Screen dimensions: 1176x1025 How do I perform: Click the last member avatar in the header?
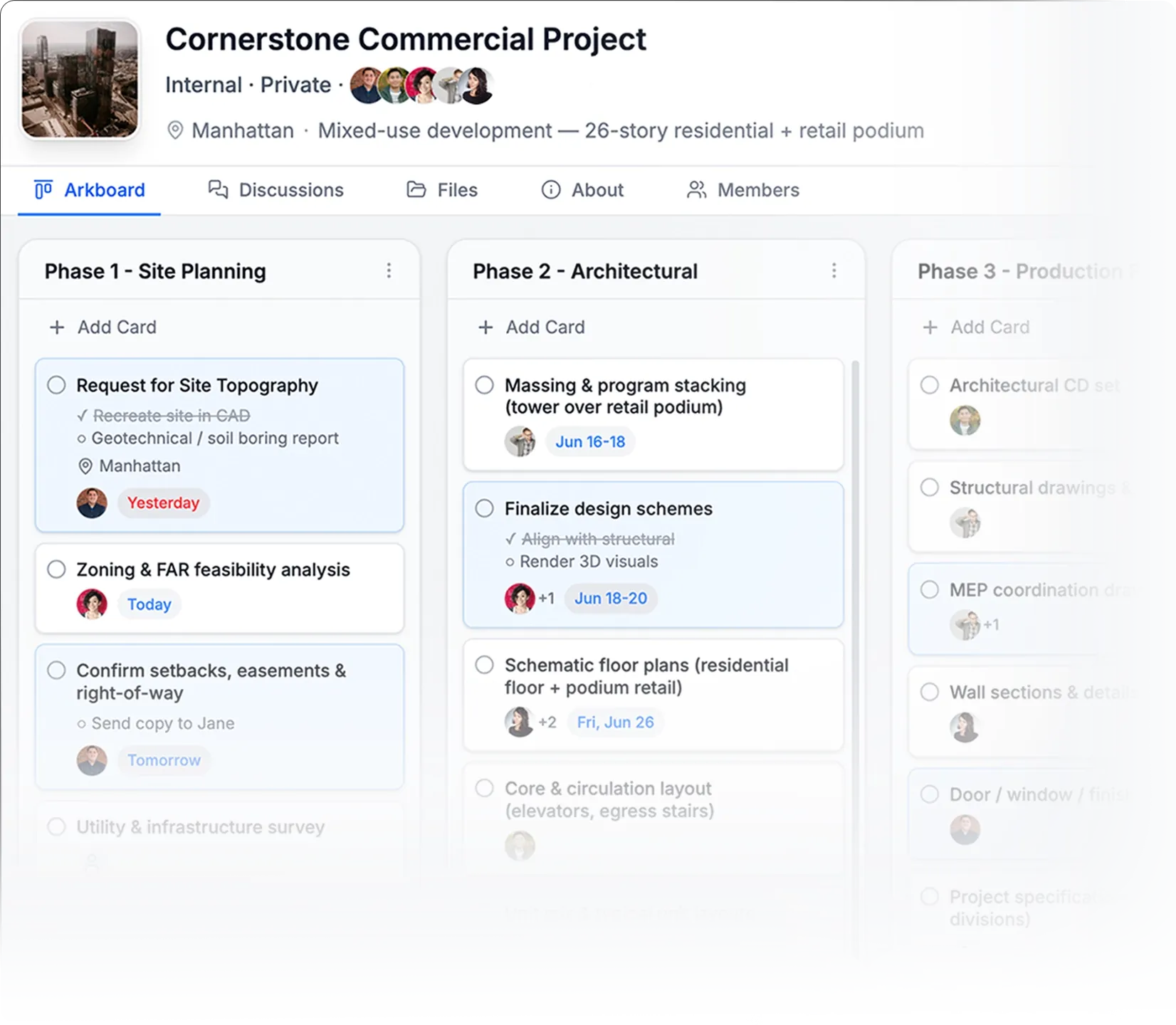pyautogui.click(x=476, y=85)
